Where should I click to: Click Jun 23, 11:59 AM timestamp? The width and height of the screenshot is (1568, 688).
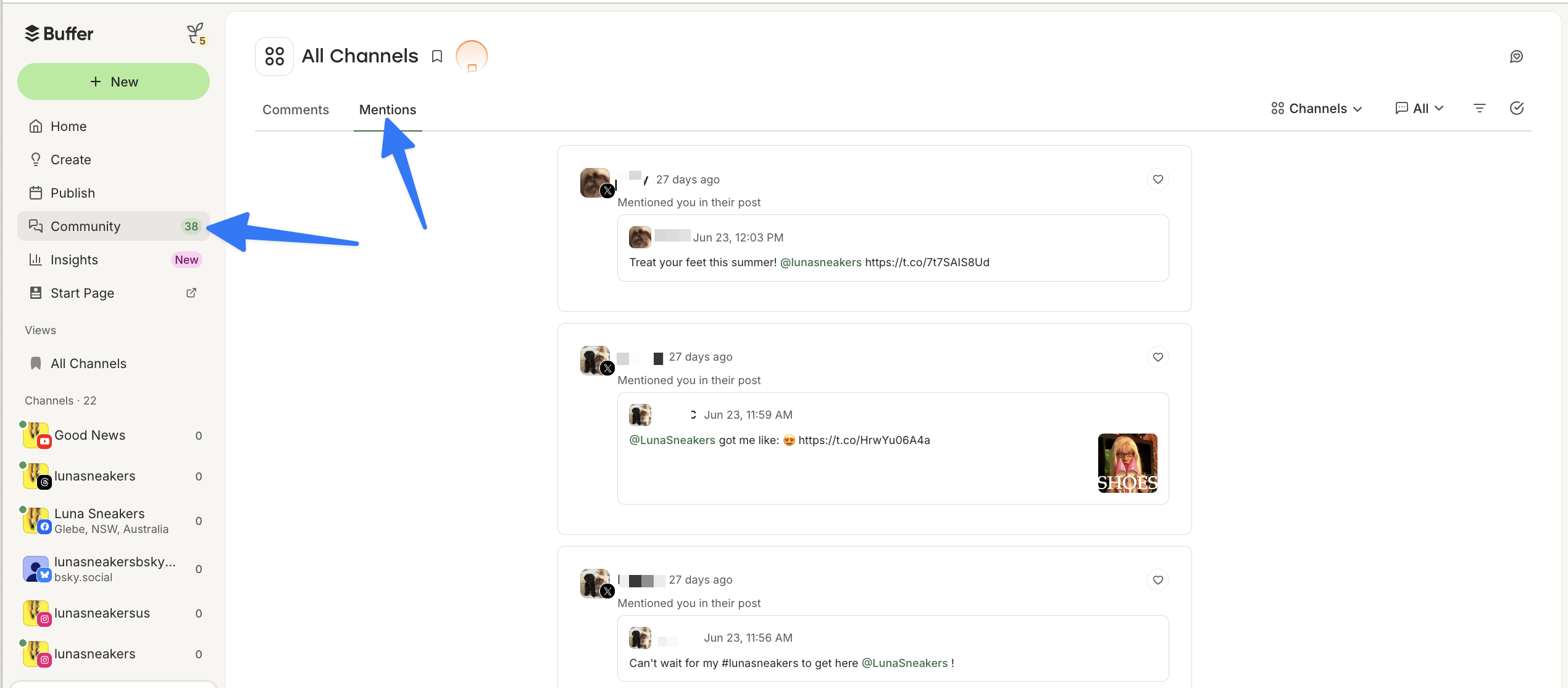(x=748, y=414)
